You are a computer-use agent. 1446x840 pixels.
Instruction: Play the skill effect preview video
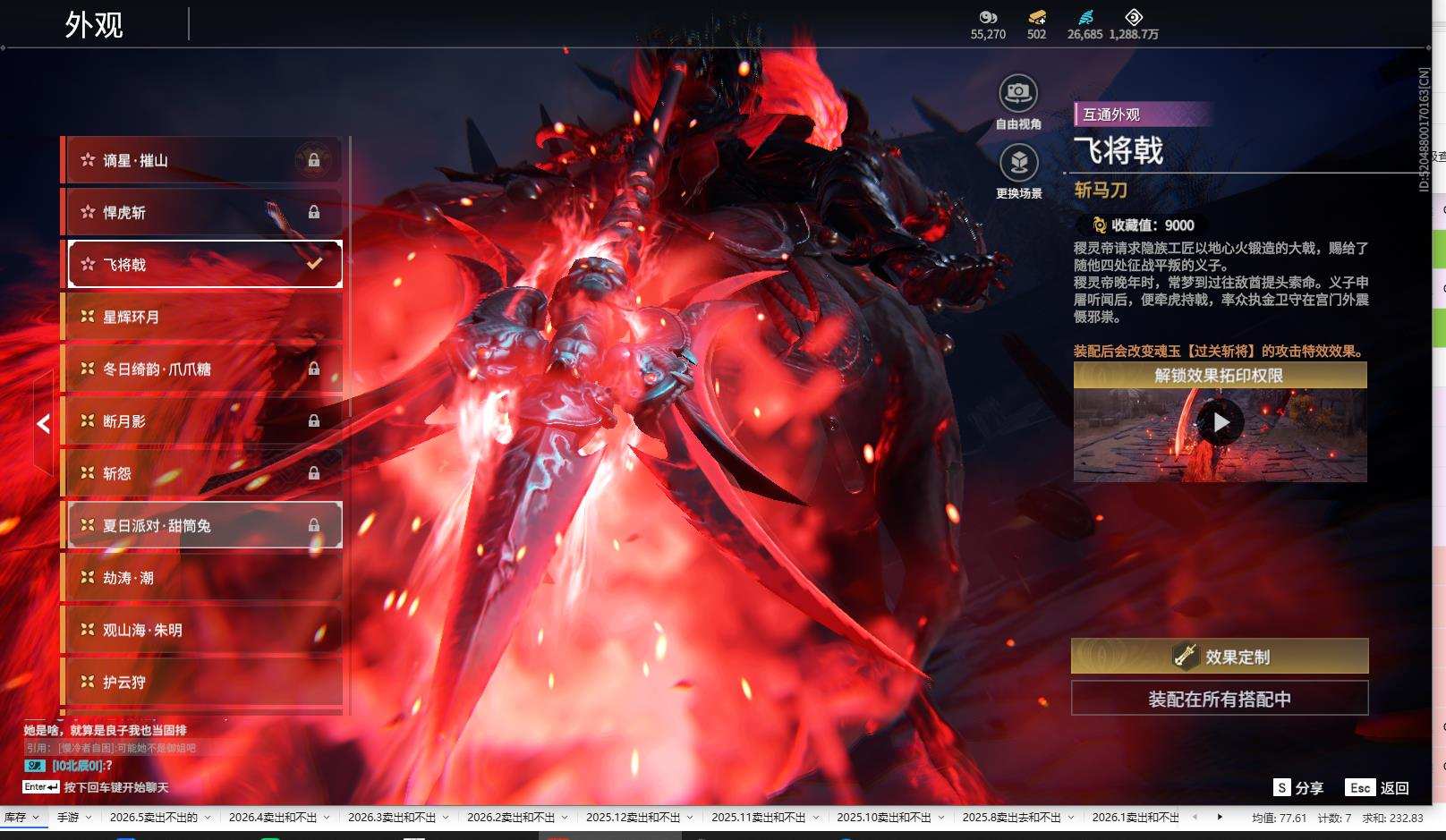coord(1221,422)
